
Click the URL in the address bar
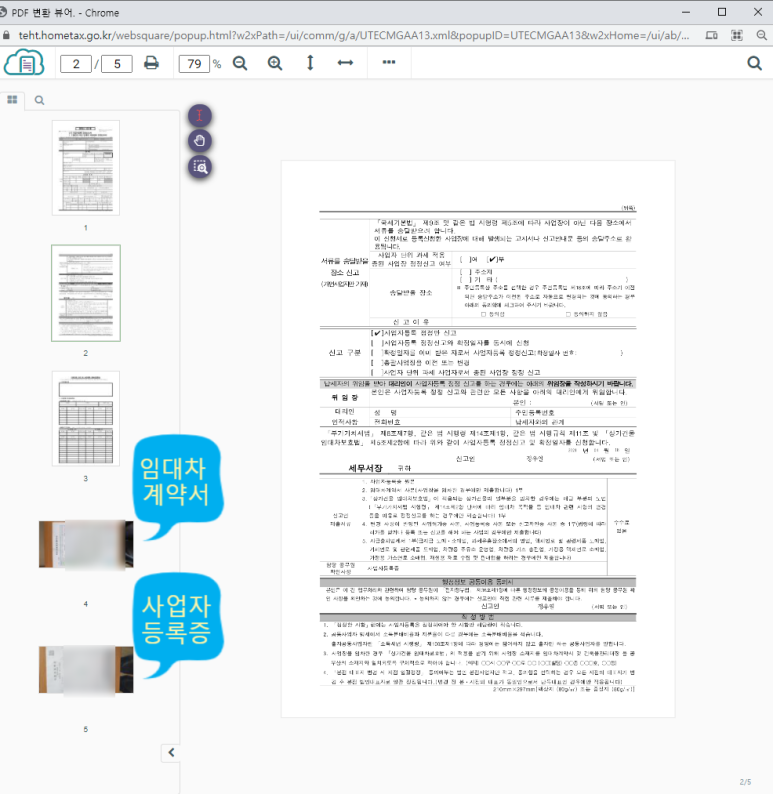click(x=354, y=35)
